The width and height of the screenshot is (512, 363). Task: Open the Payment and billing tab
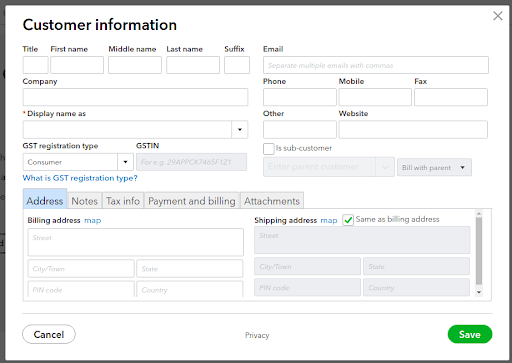[x=192, y=201]
